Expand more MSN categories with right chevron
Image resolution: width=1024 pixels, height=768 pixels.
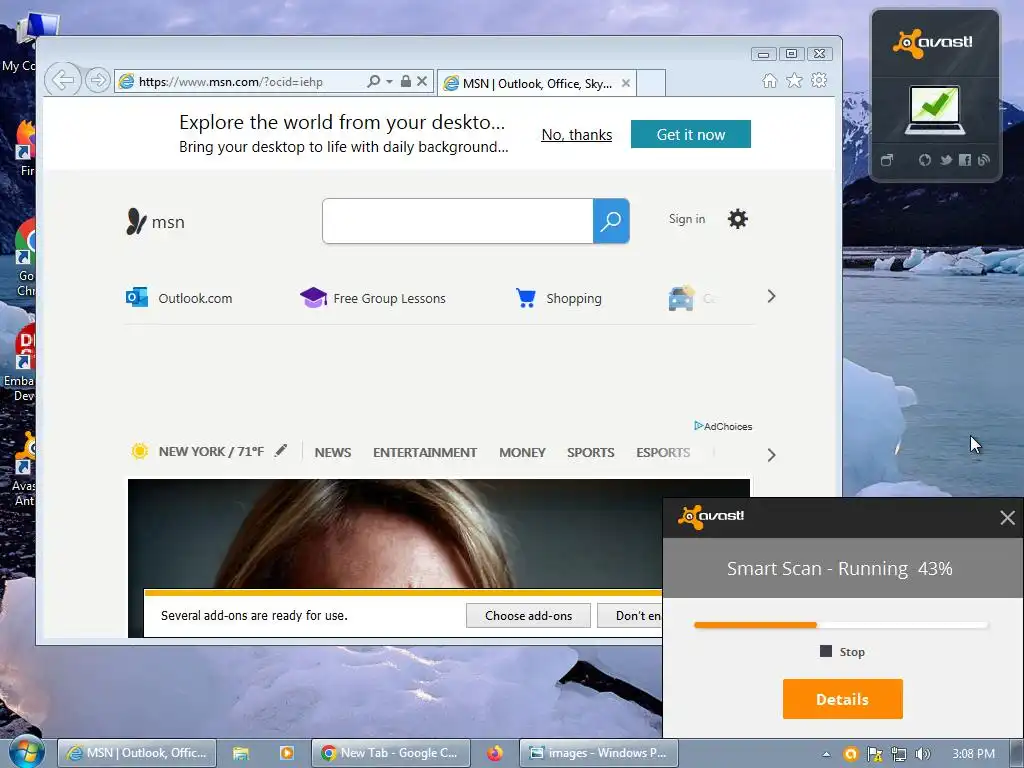(771, 455)
